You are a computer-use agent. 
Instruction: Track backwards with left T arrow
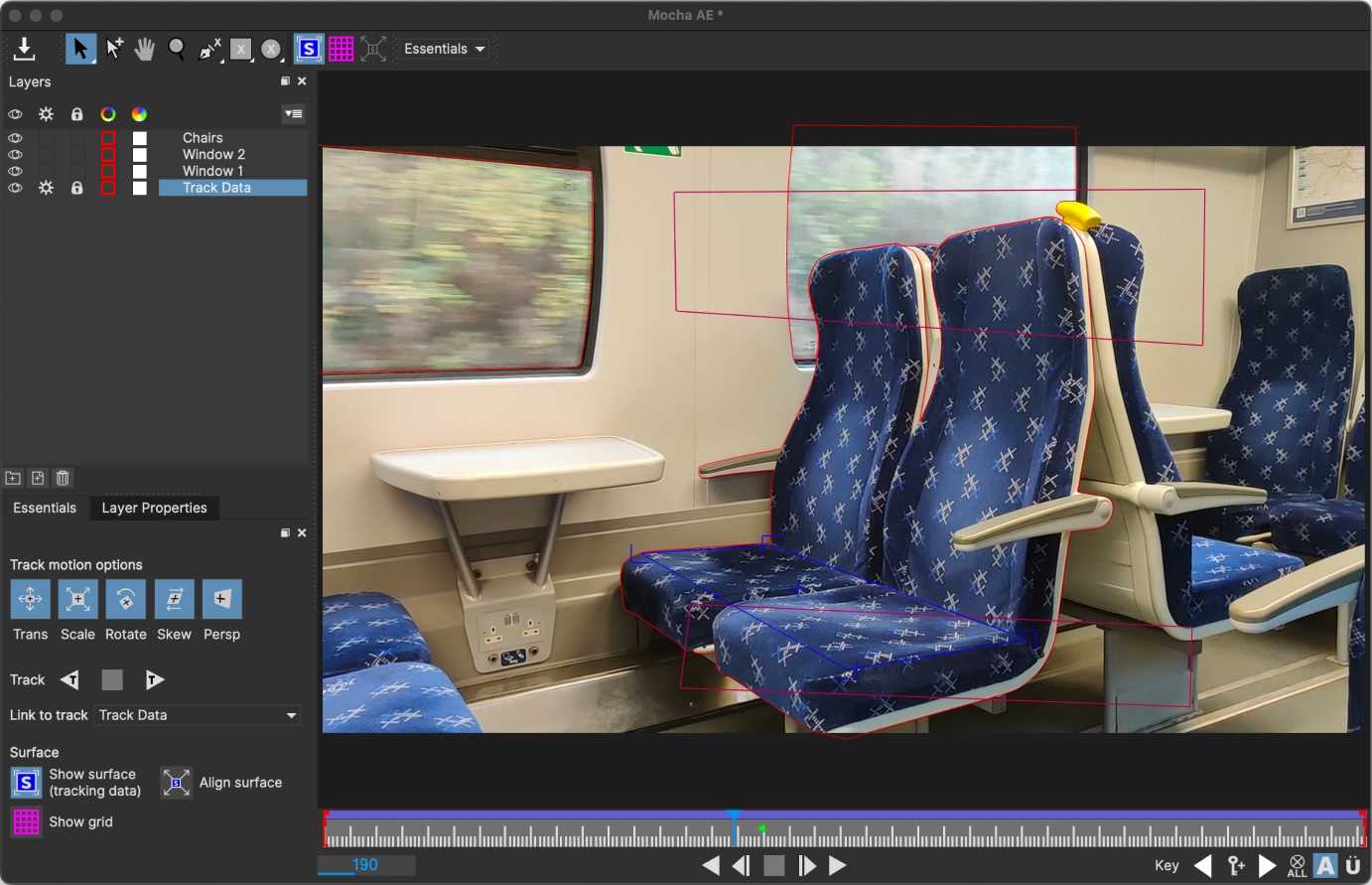coord(69,680)
